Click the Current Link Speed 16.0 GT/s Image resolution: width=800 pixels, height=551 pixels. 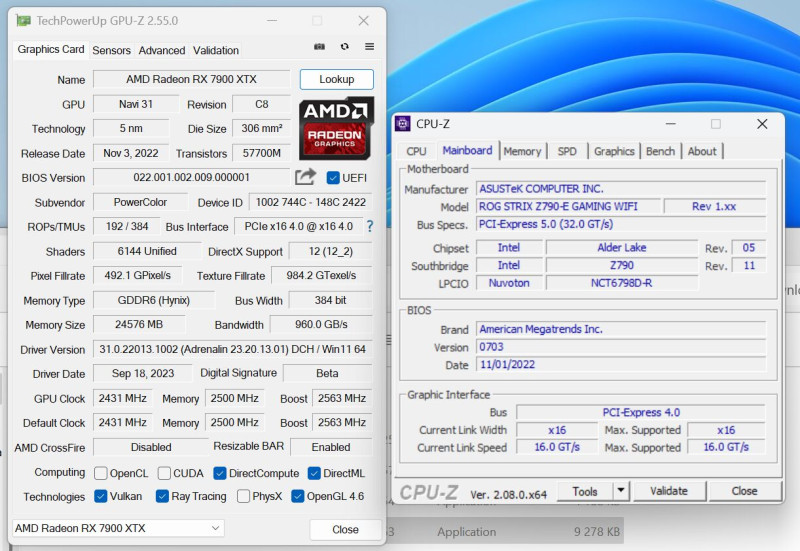click(557, 447)
